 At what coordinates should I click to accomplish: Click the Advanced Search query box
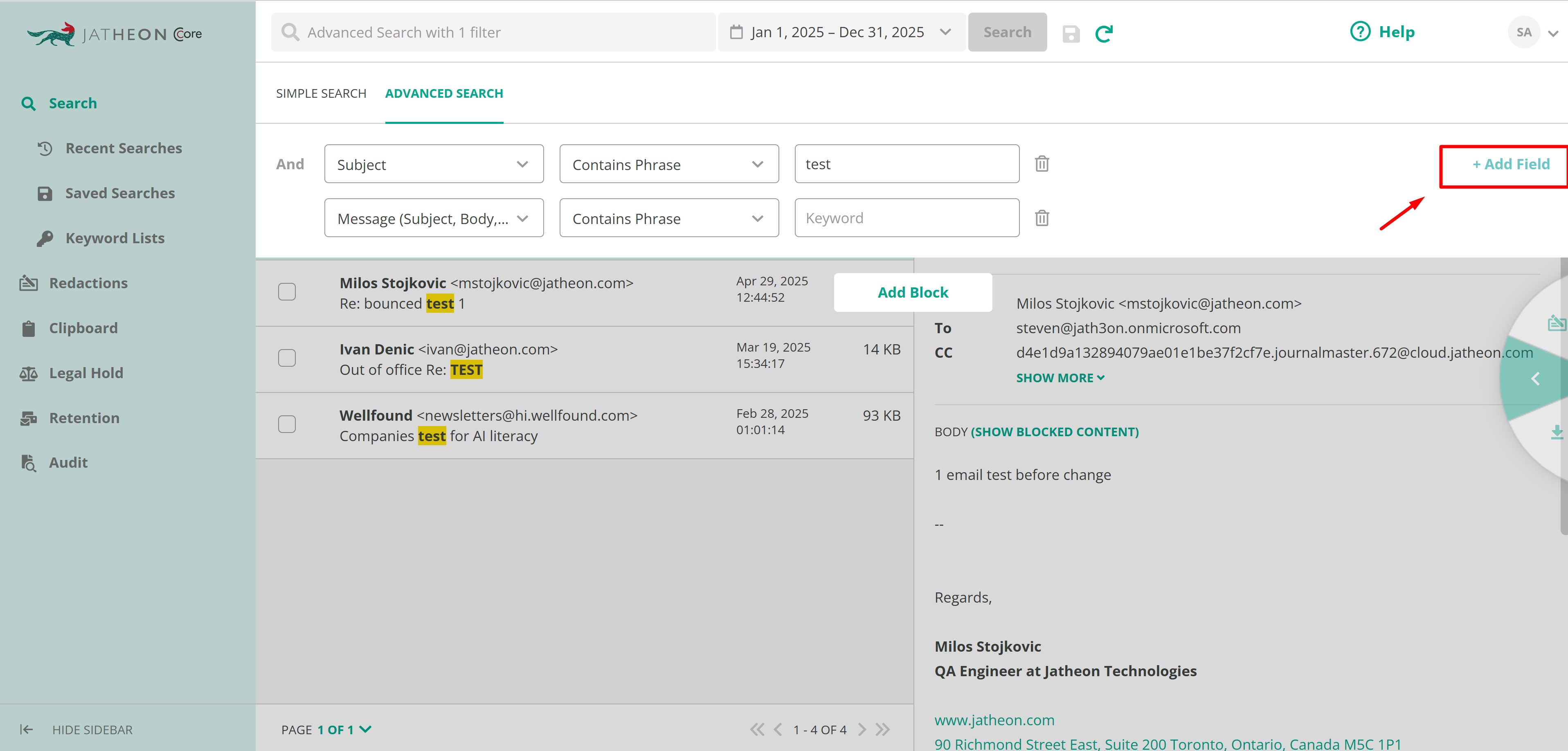[493, 32]
